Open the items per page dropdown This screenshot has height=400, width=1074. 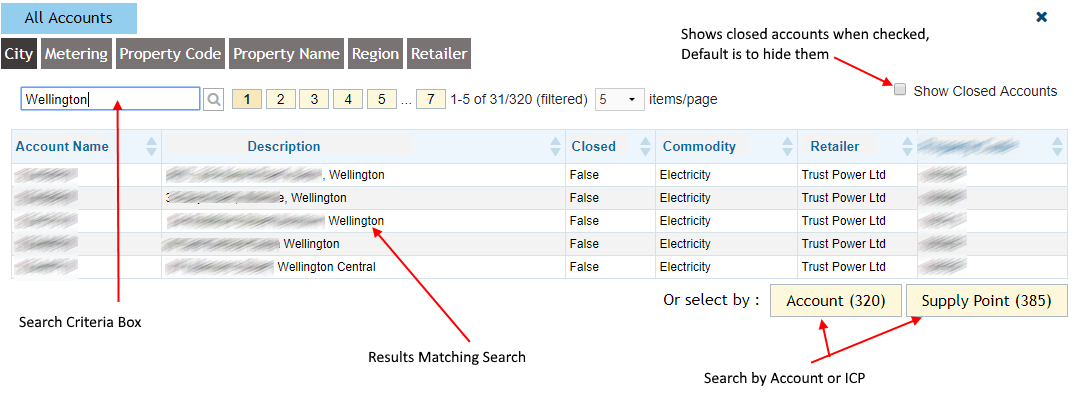click(x=619, y=99)
